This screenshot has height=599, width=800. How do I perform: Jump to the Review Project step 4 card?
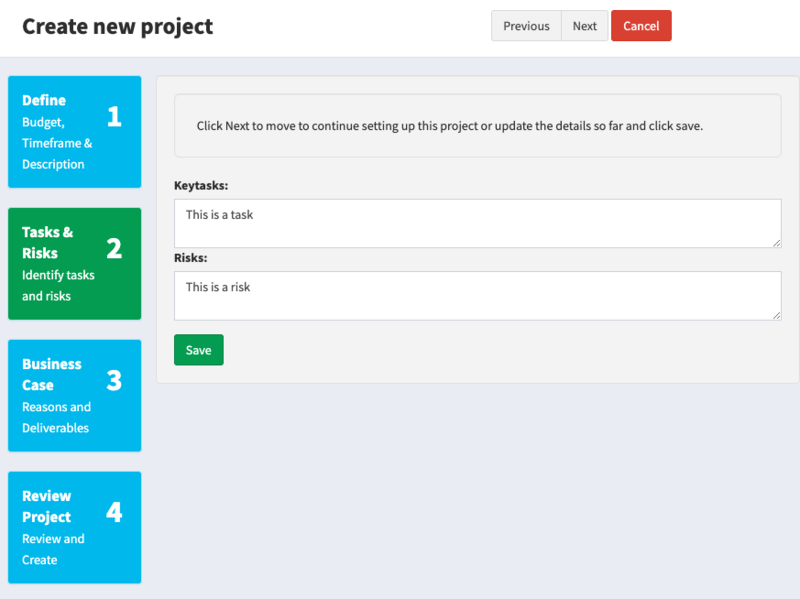pos(74,528)
